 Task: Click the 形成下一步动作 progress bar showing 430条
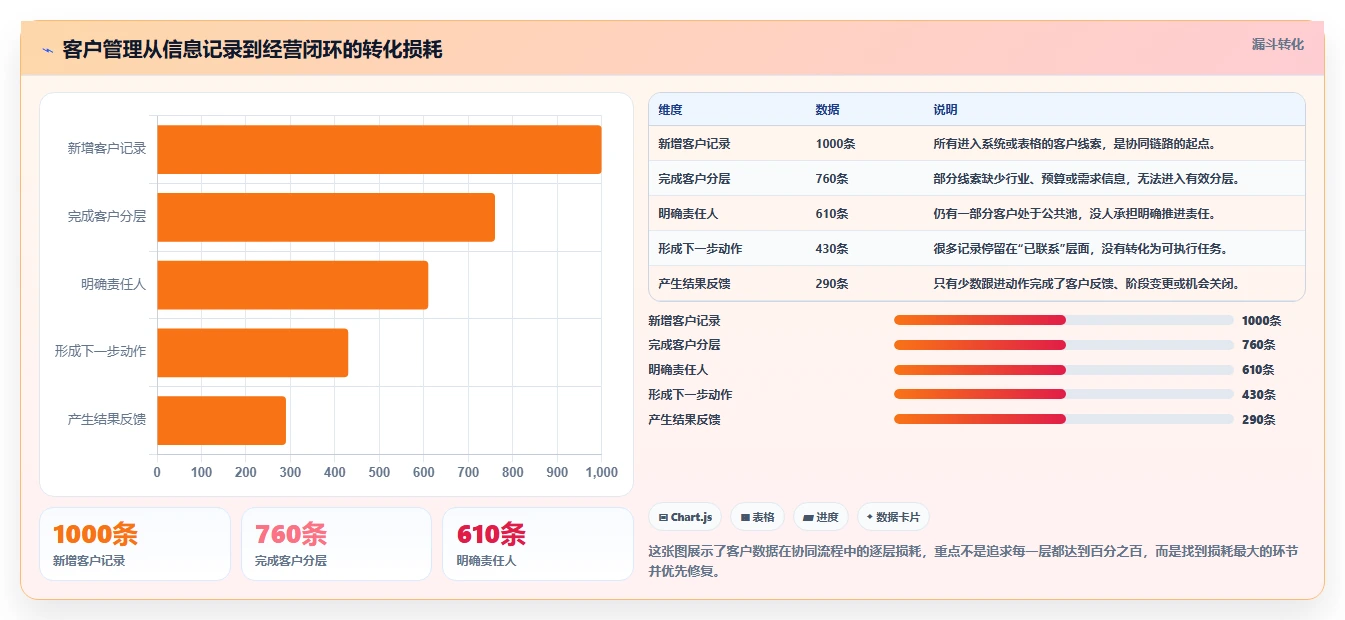(x=1063, y=395)
